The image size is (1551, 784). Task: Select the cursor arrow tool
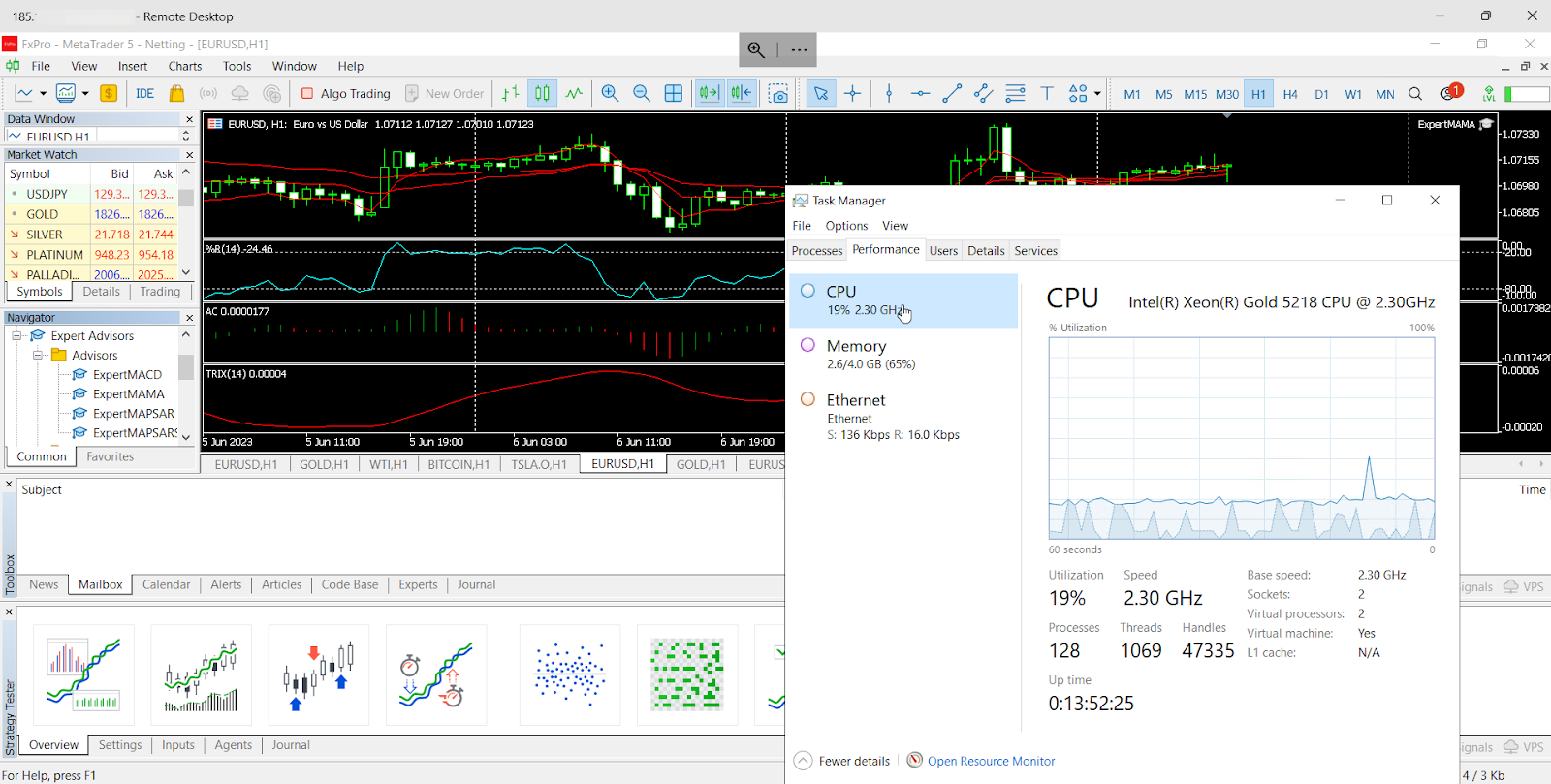pos(821,94)
